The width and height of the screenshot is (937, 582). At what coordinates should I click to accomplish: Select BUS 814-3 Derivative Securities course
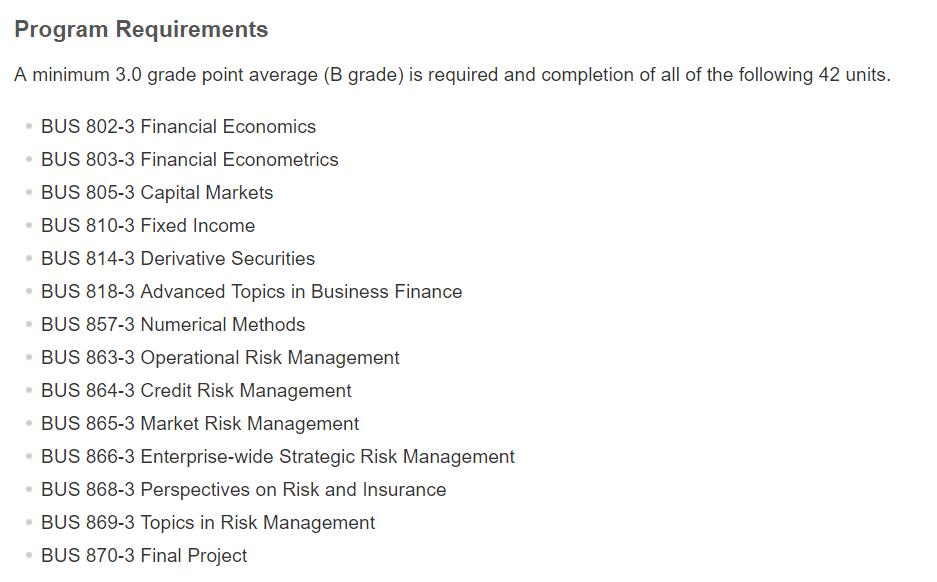tap(178, 259)
